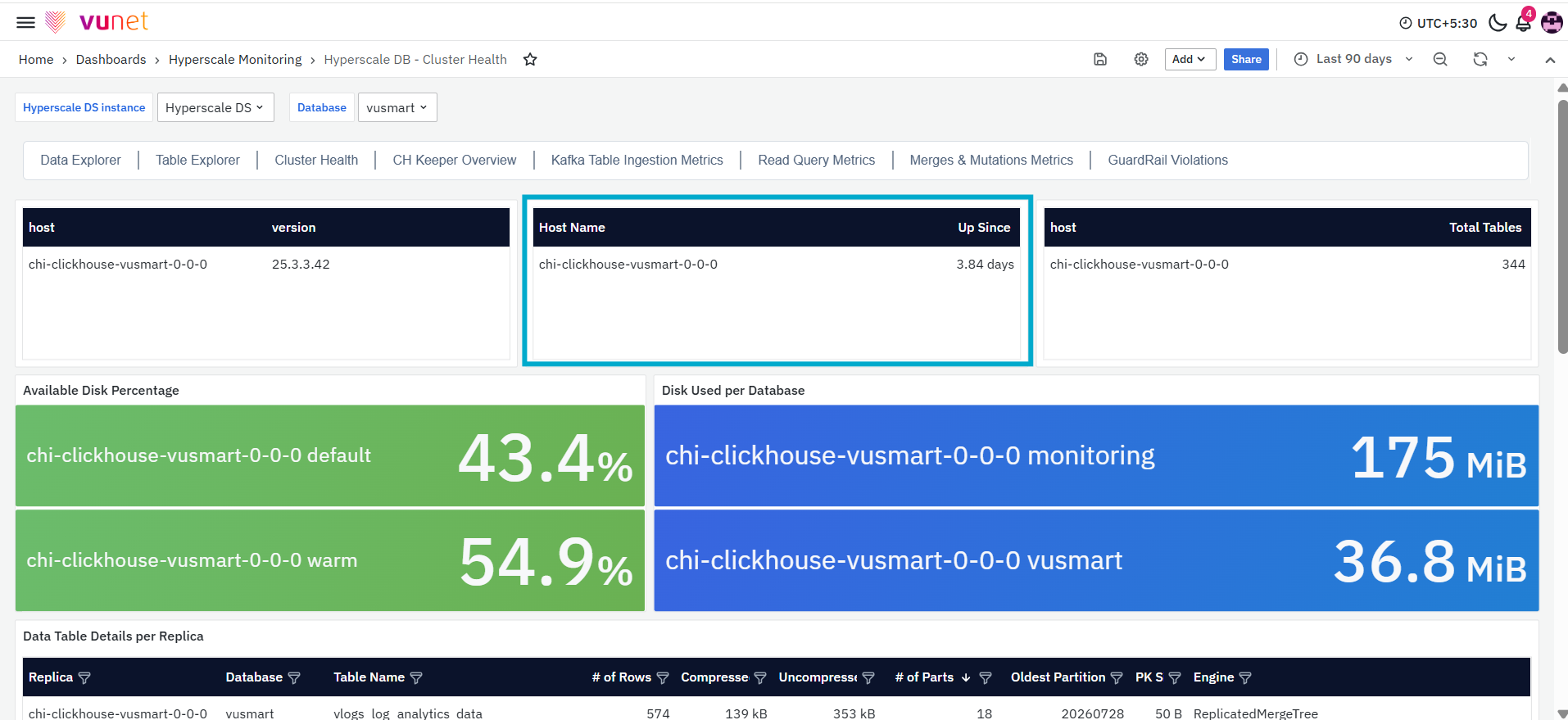
Task: Filter the PK S column
Action: pyautogui.click(x=1175, y=678)
